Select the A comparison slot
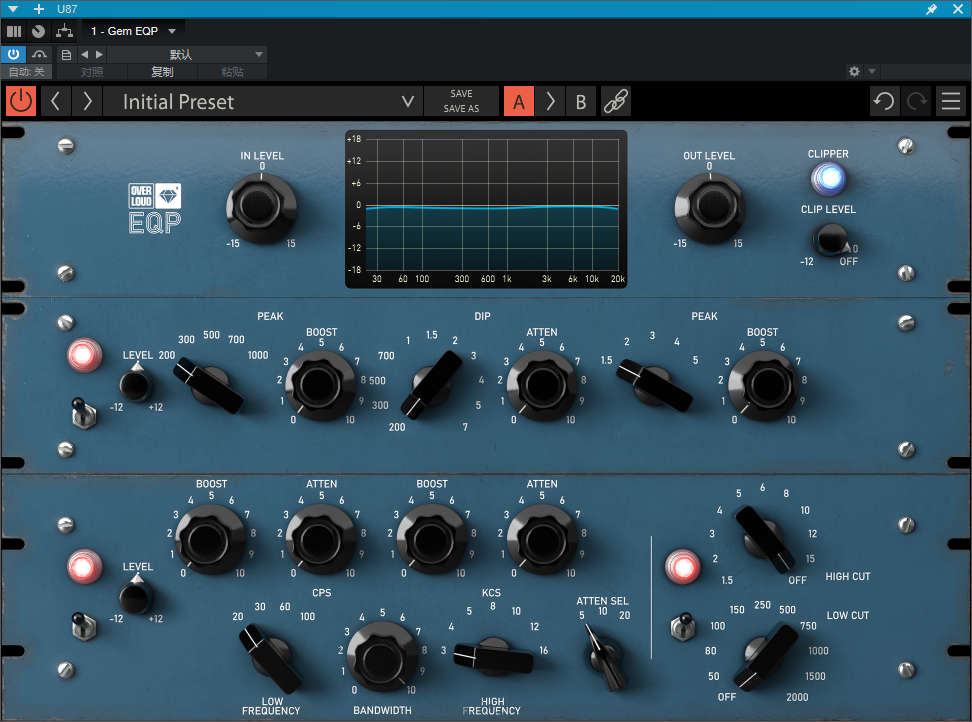This screenshot has height=722, width=972. tap(519, 101)
